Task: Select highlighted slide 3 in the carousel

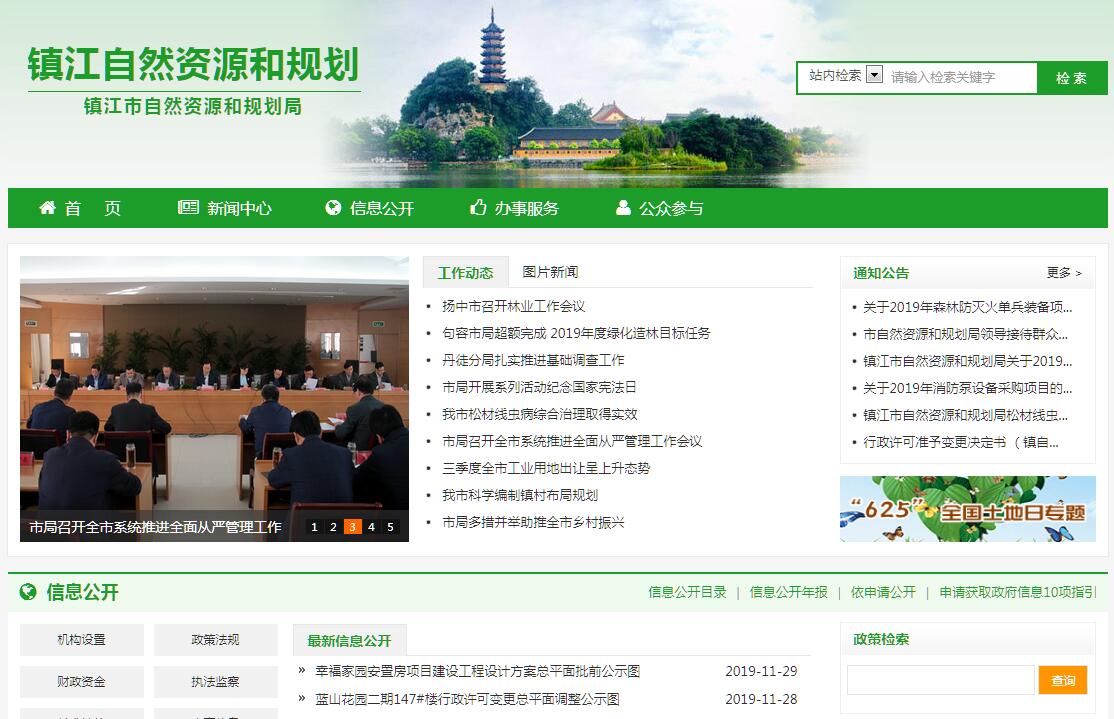Action: point(352,526)
